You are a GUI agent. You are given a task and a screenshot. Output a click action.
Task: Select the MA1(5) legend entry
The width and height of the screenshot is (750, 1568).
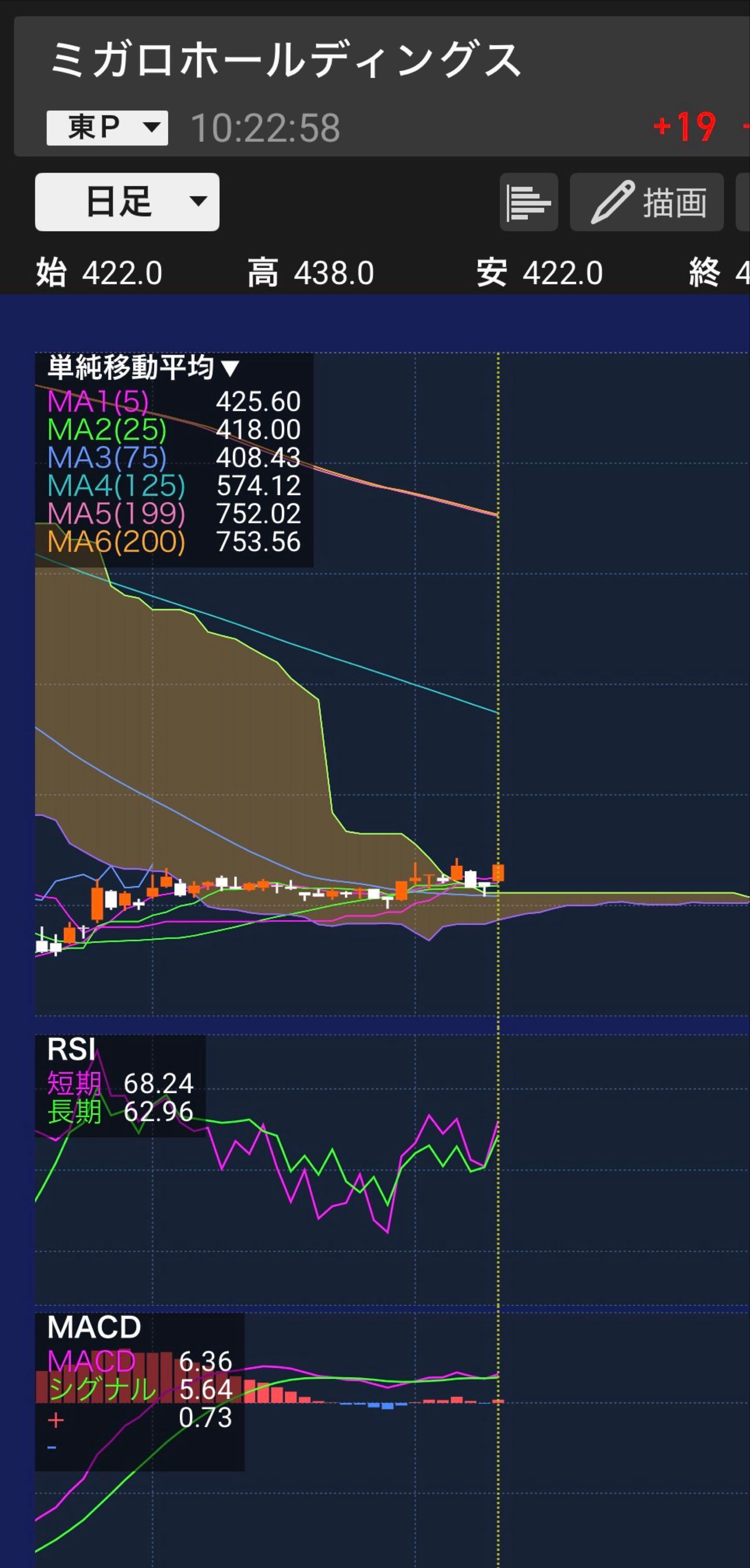click(98, 402)
